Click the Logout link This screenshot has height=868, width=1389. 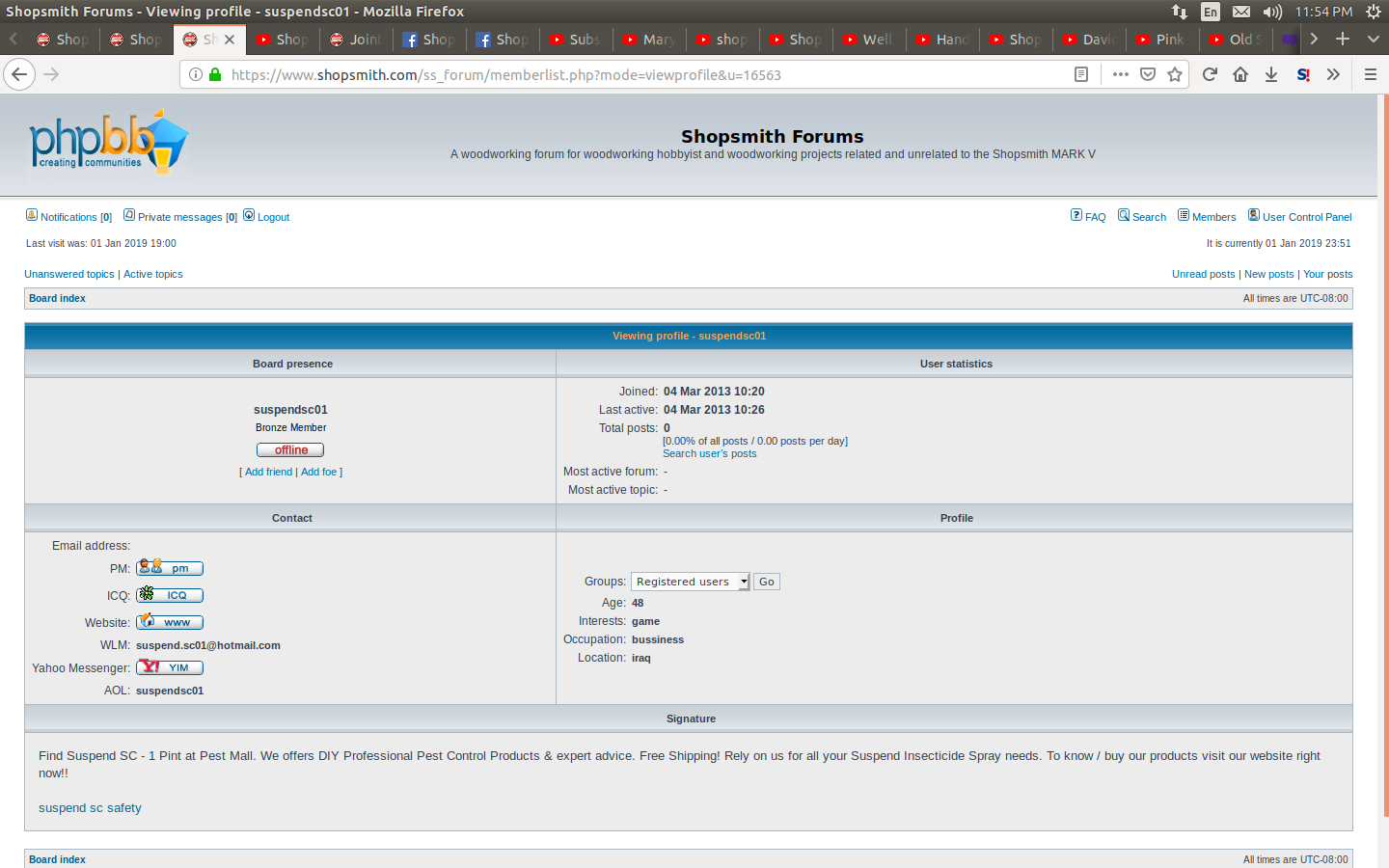coord(273,217)
